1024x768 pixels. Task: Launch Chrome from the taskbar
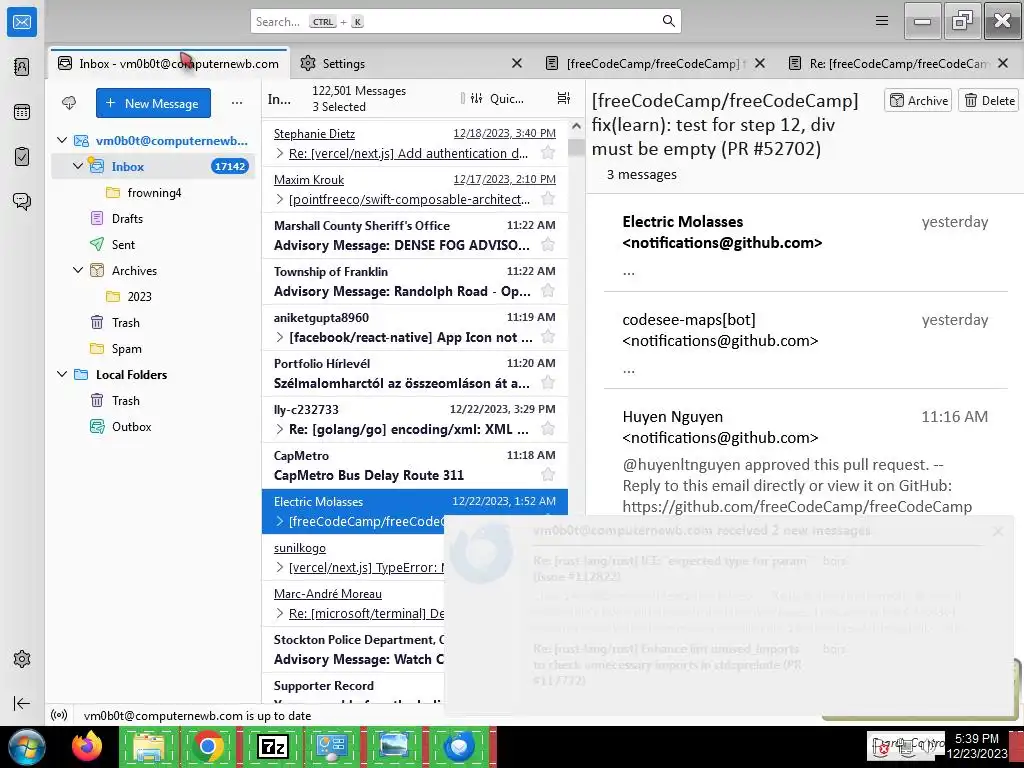tap(208, 746)
